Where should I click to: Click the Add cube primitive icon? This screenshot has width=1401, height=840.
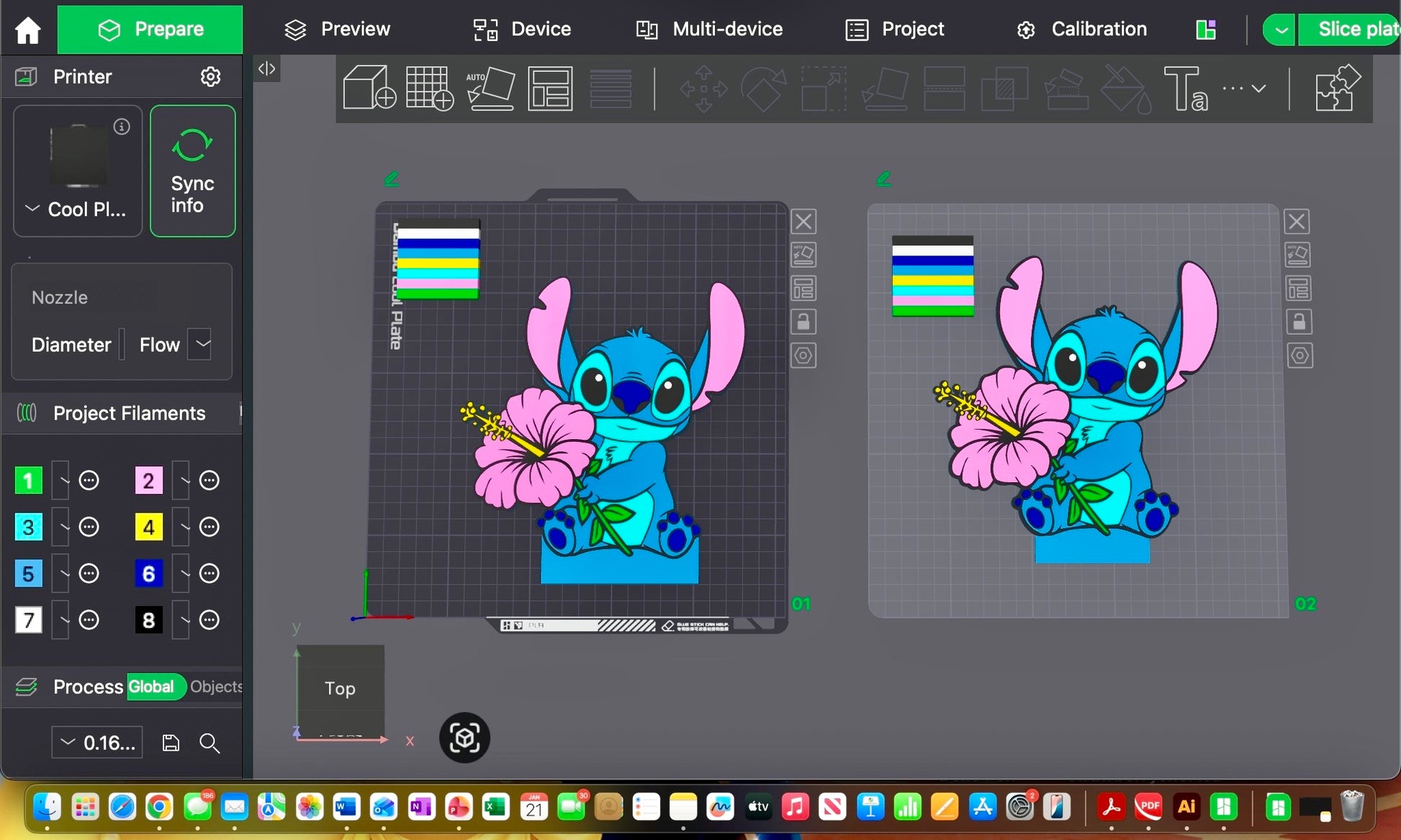pyautogui.click(x=369, y=89)
